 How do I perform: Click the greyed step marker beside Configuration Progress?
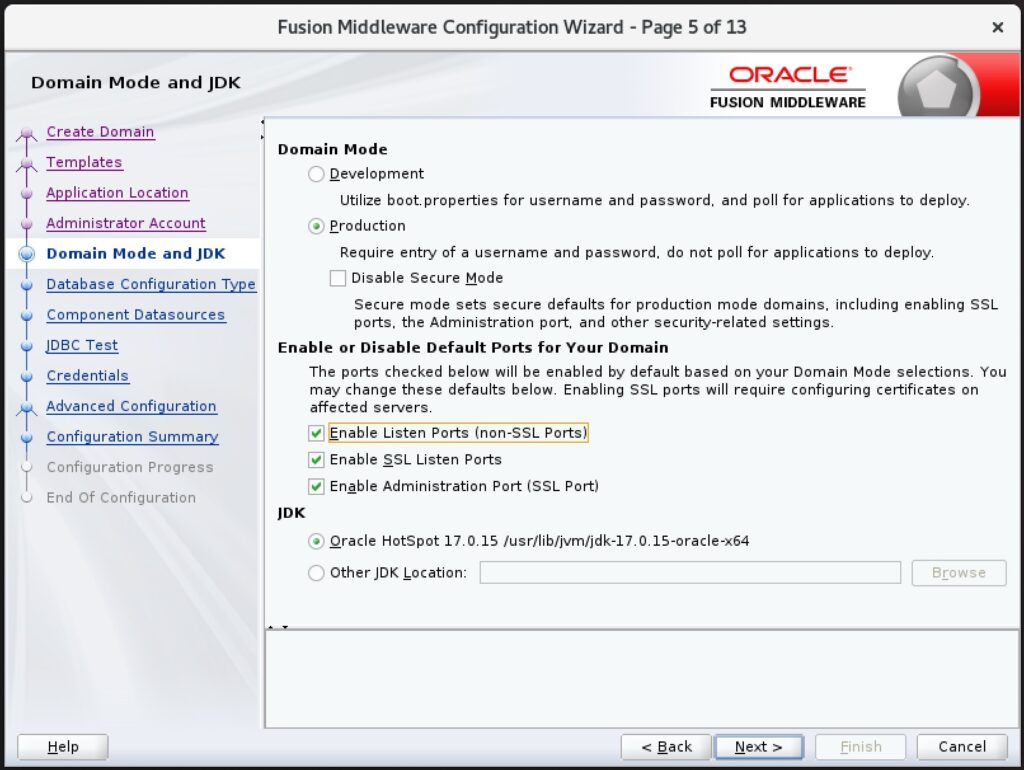tap(27, 468)
